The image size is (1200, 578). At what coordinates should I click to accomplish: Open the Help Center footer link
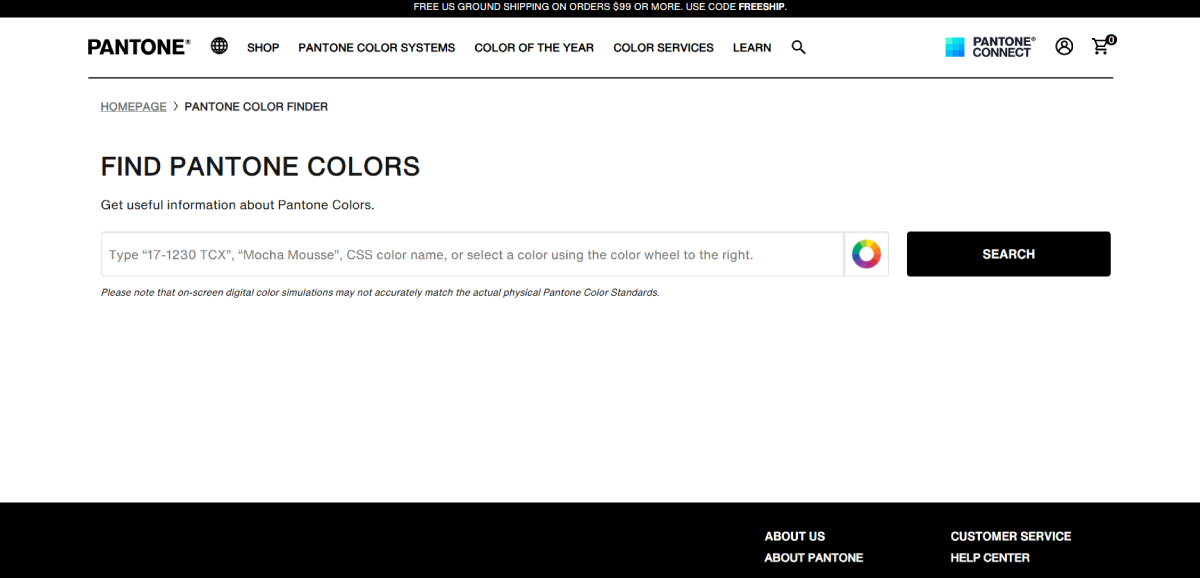coord(990,558)
